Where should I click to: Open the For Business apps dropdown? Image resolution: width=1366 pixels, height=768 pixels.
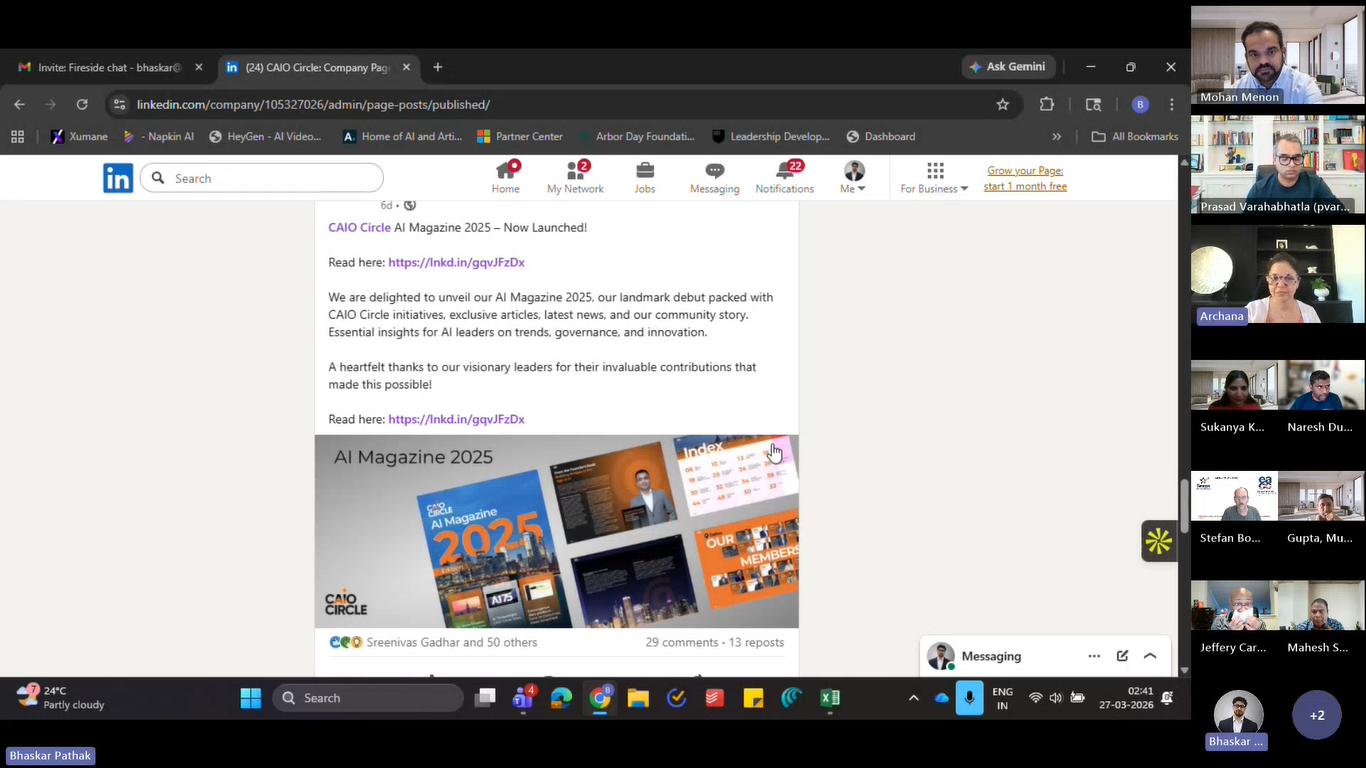934,178
